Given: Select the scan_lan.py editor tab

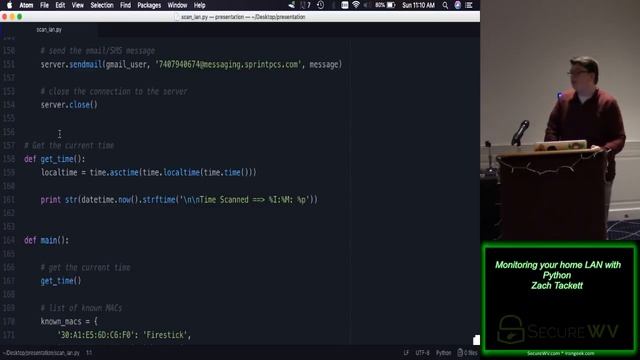Looking at the screenshot, I should pyautogui.click(x=49, y=30).
